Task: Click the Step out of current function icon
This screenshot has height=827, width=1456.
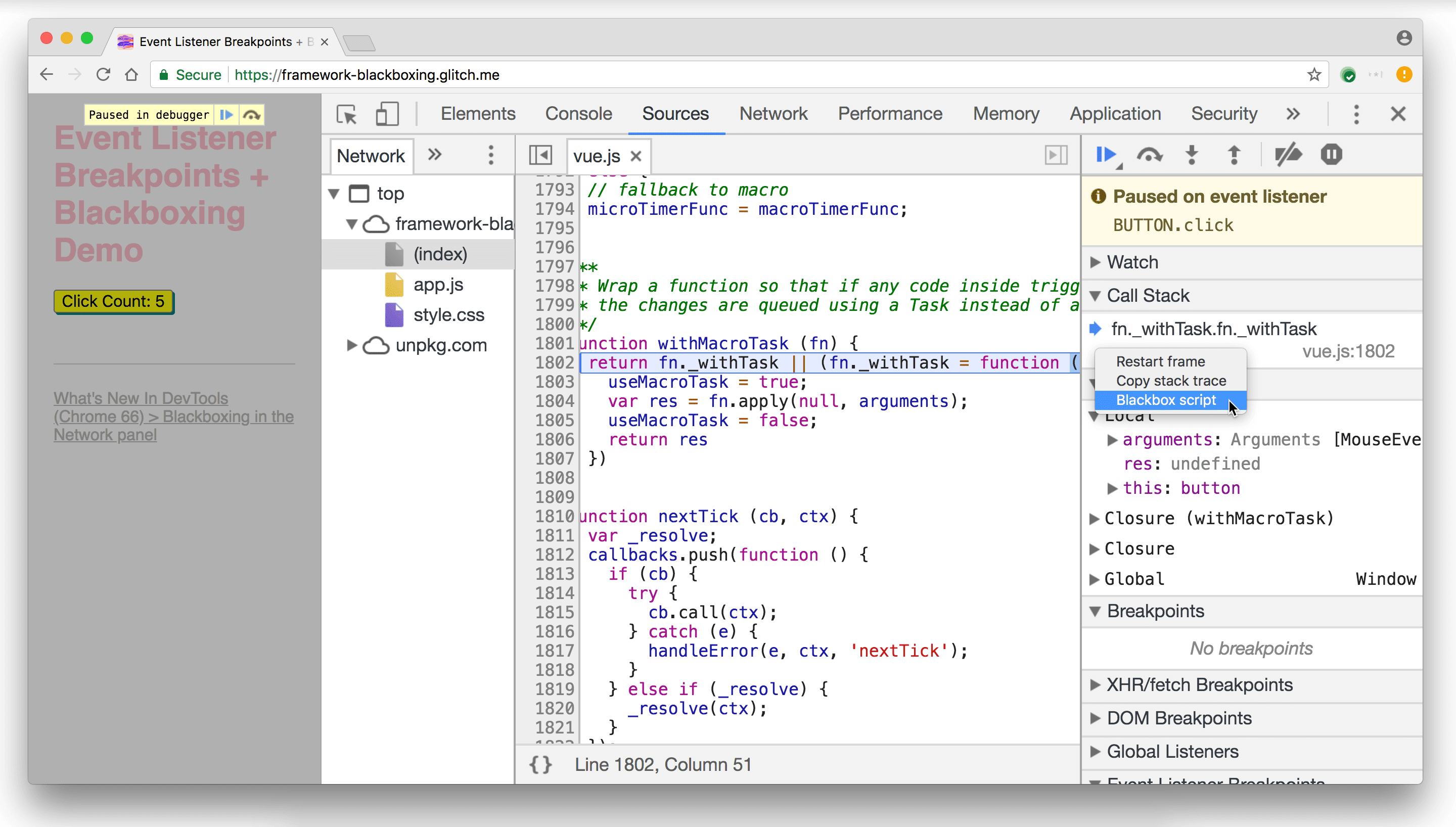Action: tap(1234, 155)
